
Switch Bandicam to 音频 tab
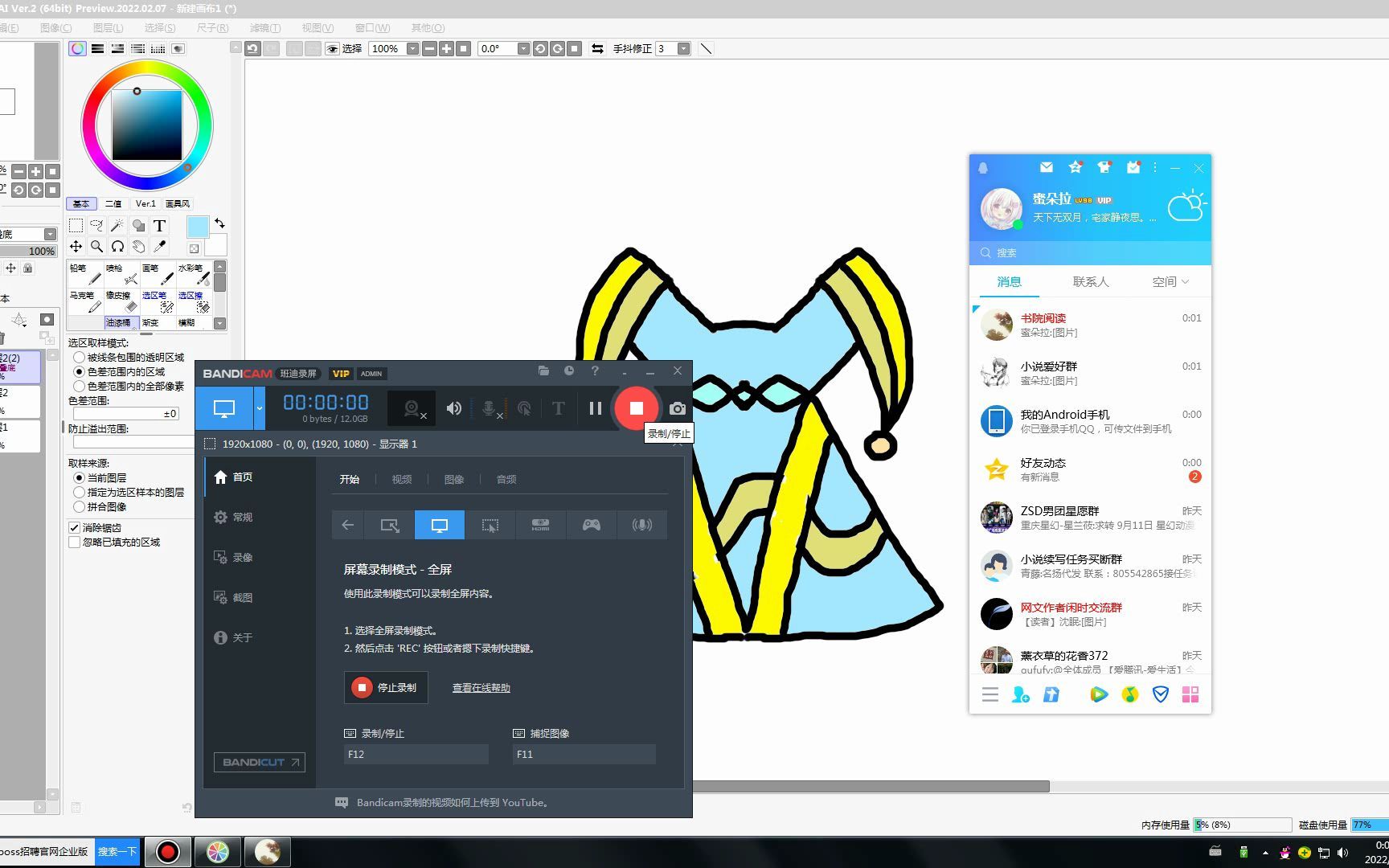506,479
